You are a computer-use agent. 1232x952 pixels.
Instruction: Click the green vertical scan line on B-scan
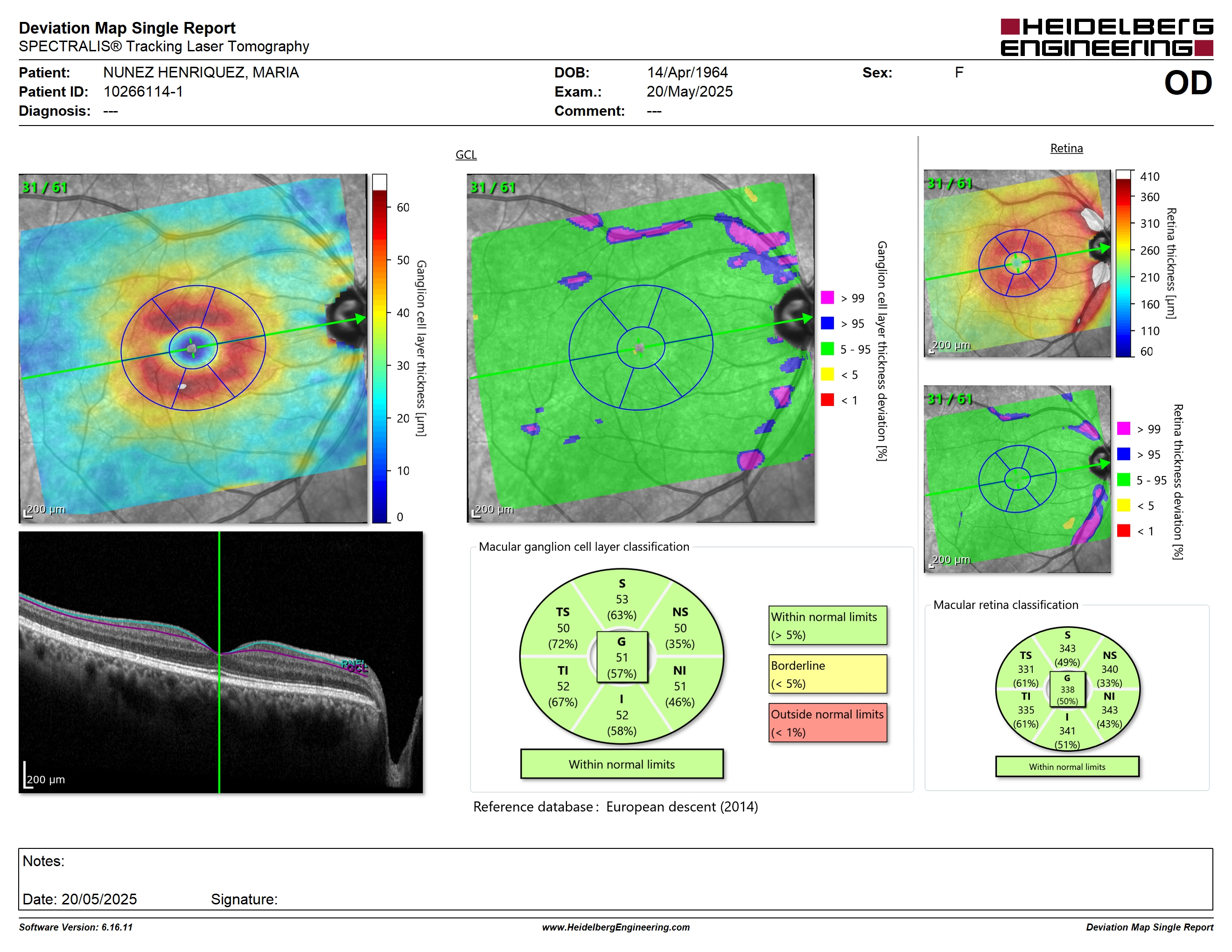(219, 662)
